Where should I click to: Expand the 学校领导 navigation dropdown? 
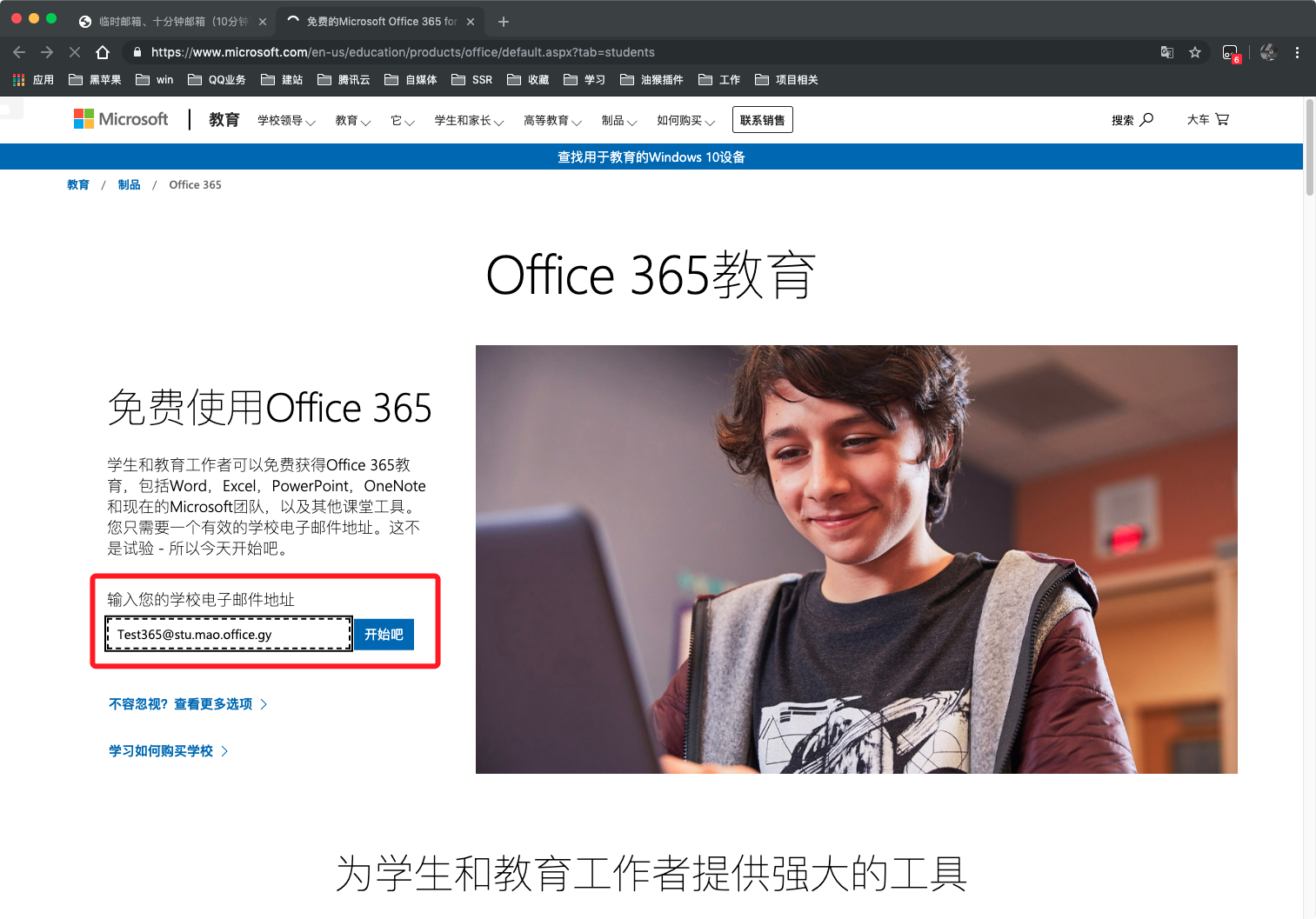click(x=286, y=121)
